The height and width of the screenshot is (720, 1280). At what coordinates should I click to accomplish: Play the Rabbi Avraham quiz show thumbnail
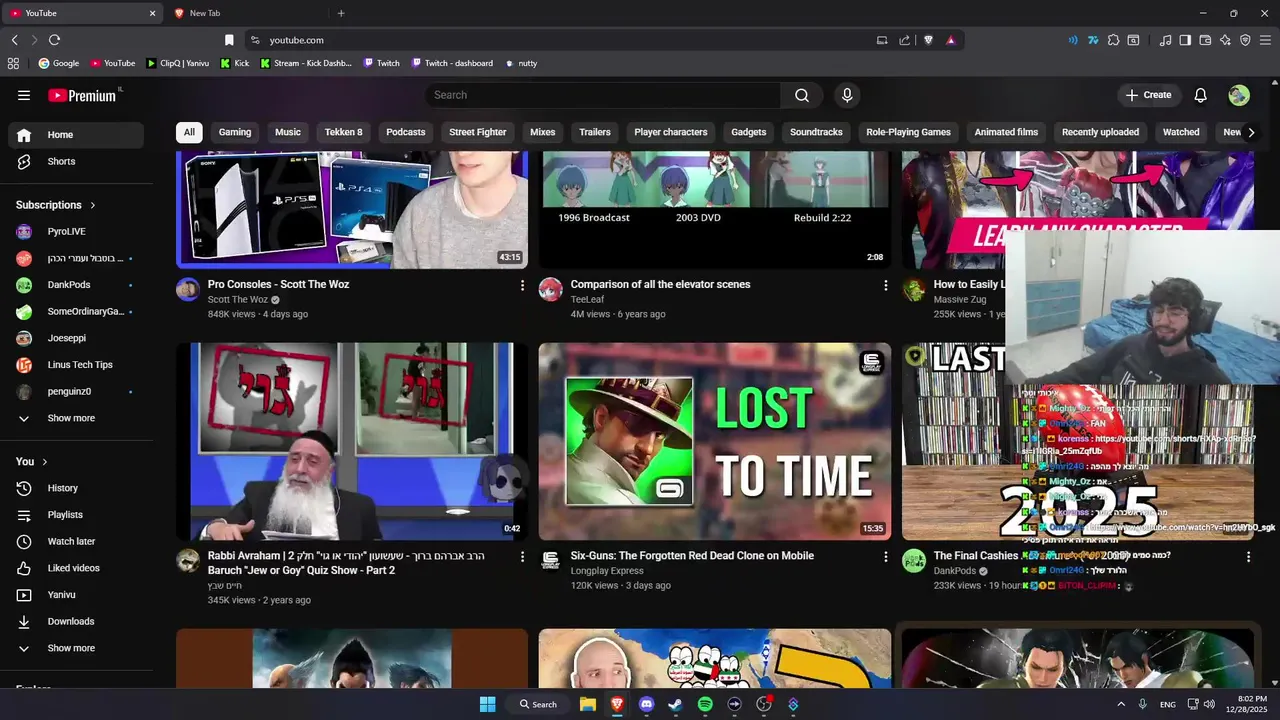(x=352, y=441)
